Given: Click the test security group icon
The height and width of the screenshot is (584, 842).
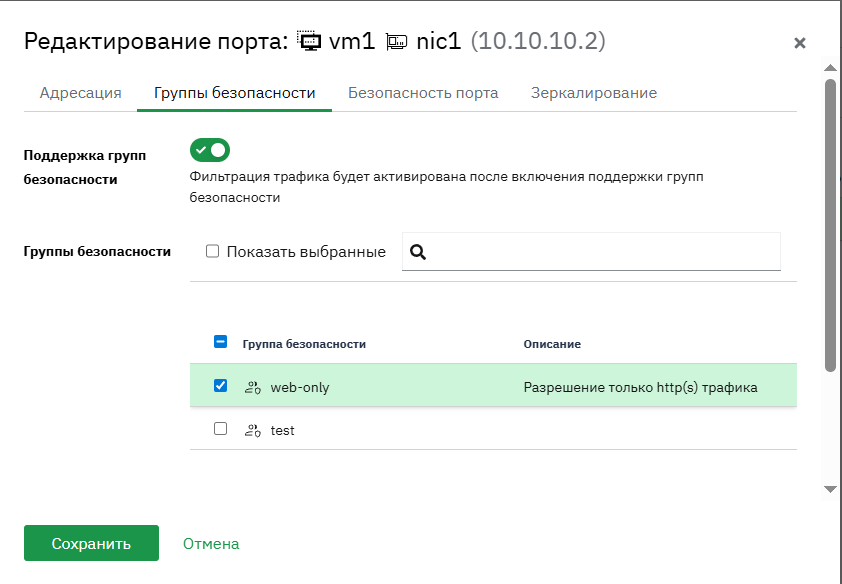Looking at the screenshot, I should (x=252, y=430).
